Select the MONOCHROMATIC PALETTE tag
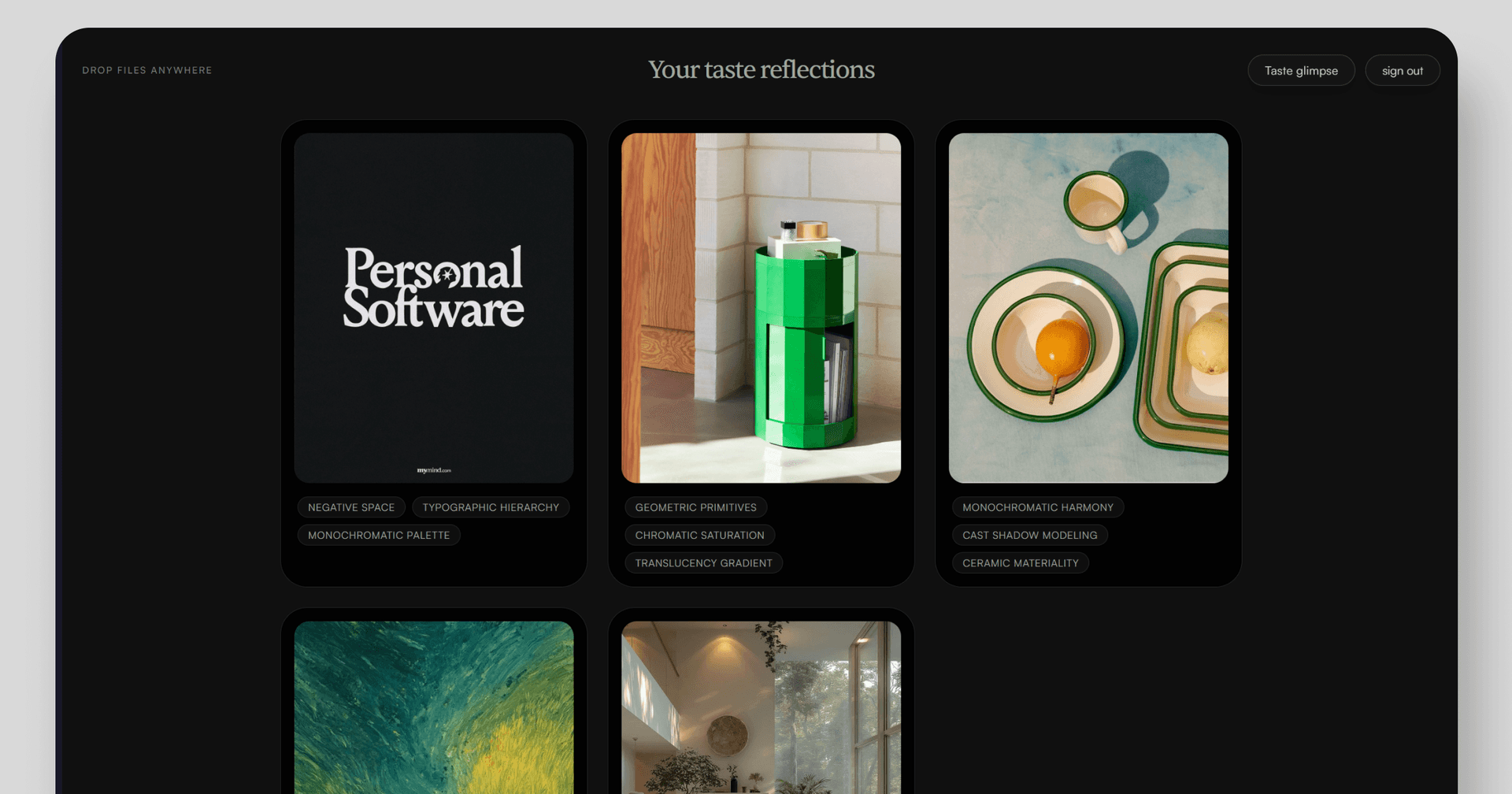Viewport: 1512px width, 794px height. click(379, 535)
